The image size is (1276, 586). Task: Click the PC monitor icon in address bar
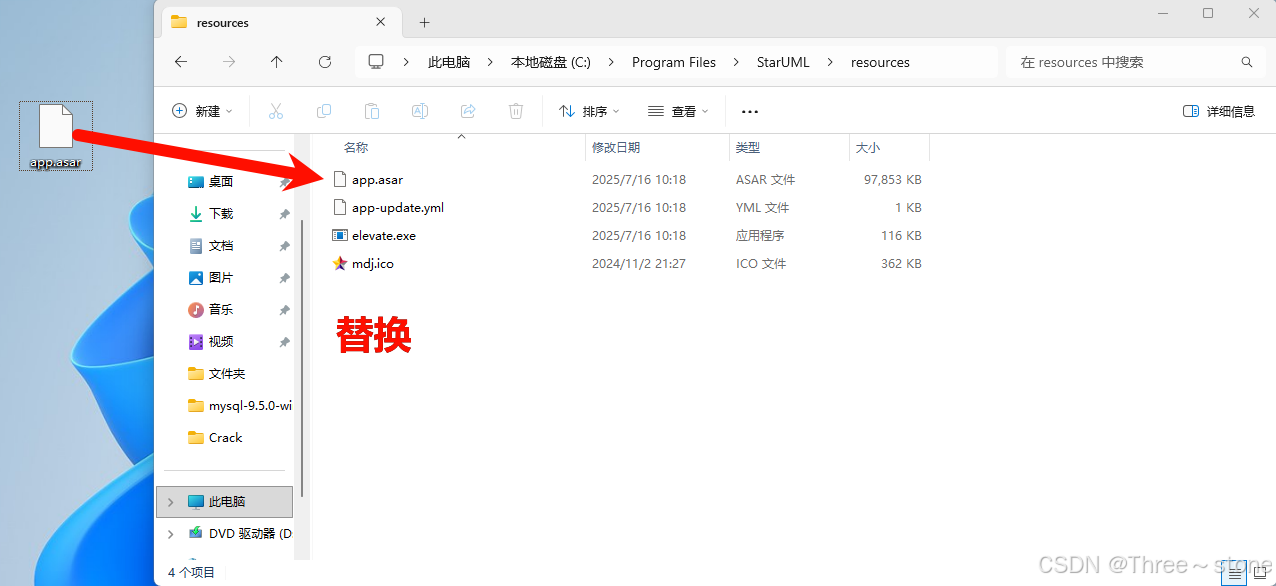pos(376,62)
